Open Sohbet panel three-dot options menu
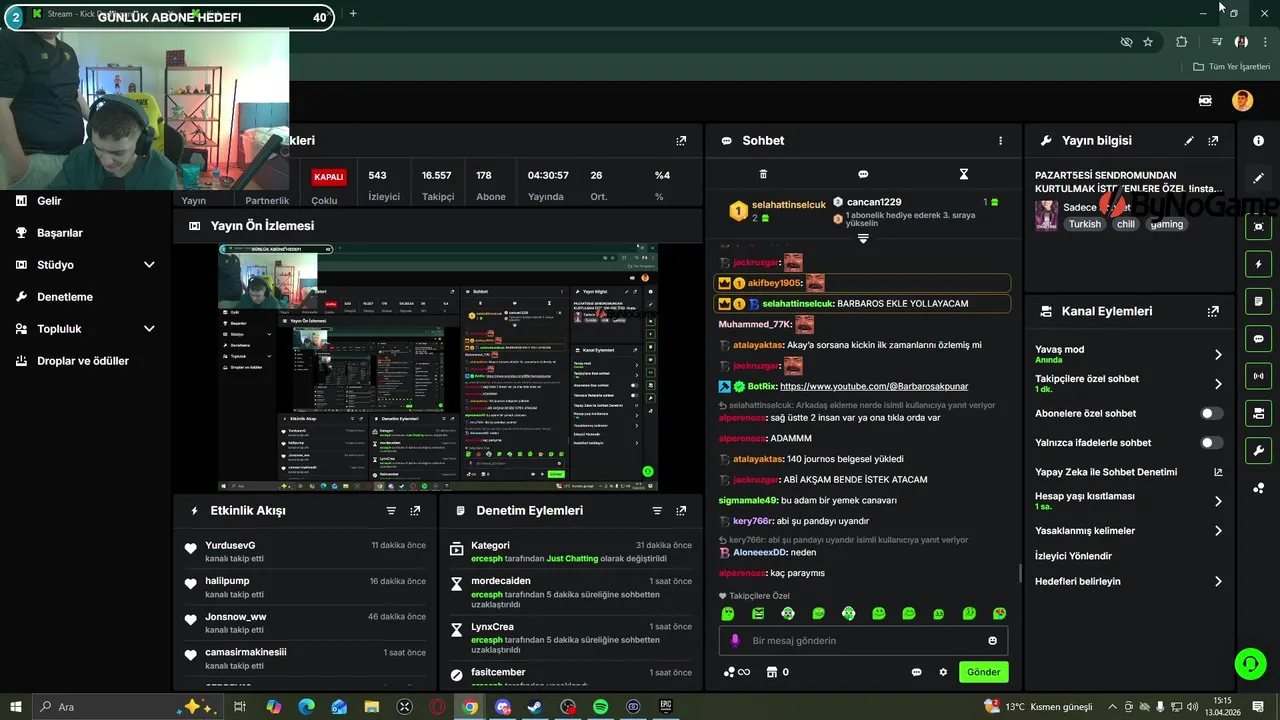This screenshot has height=720, width=1280. coord(1000,141)
